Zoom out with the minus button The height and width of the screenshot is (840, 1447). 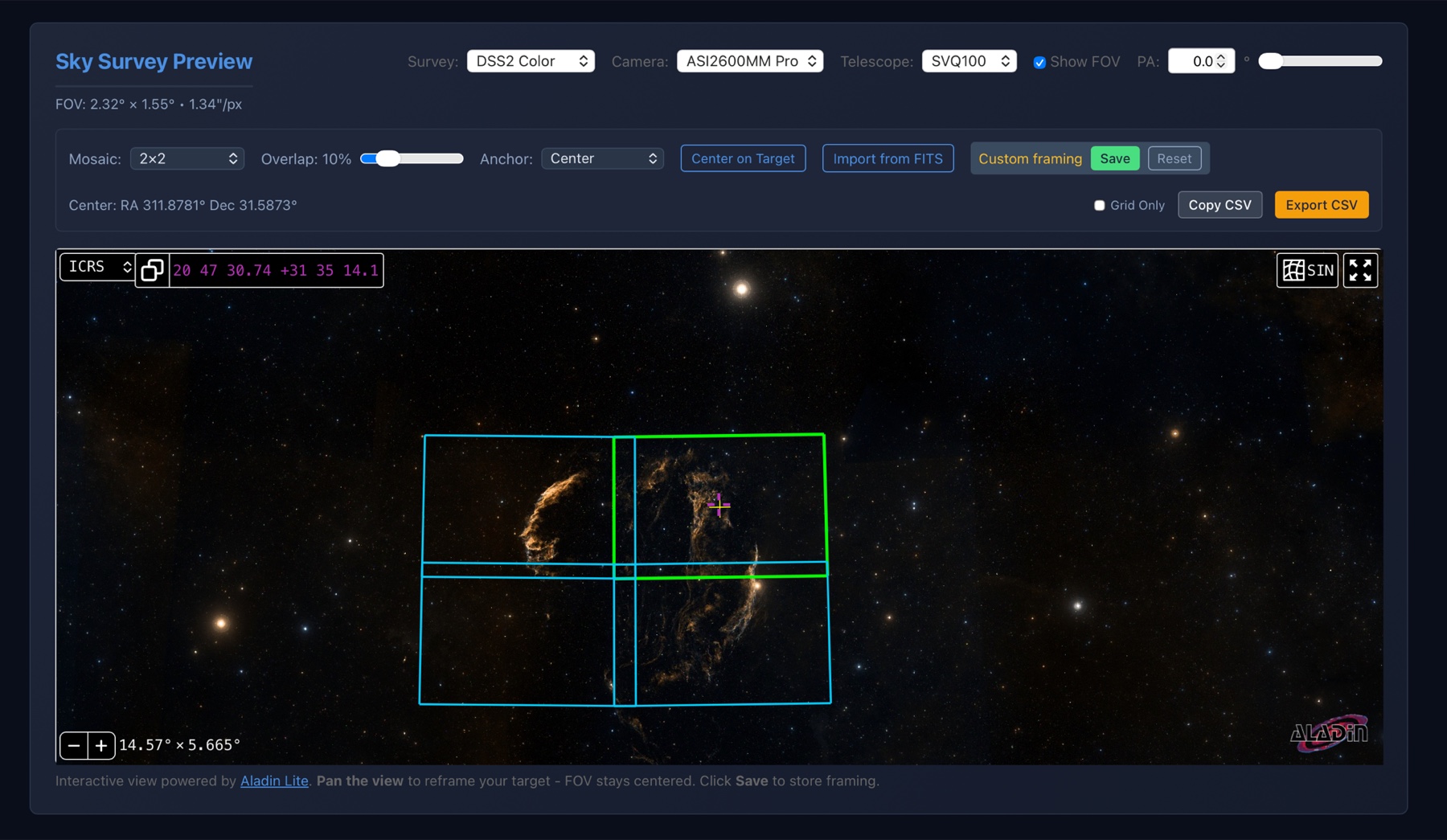coord(74,746)
